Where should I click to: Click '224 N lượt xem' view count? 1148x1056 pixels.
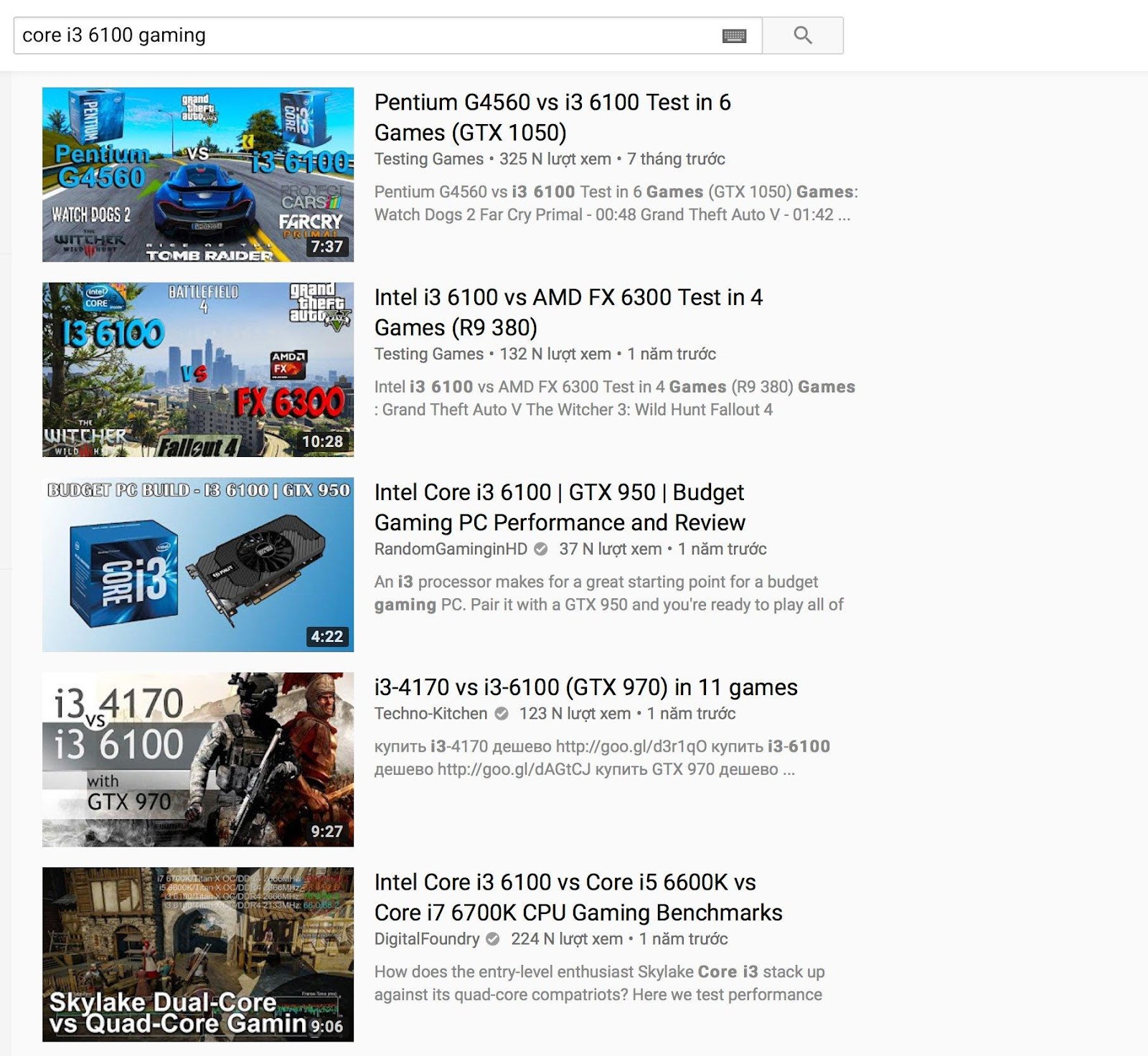click(x=567, y=939)
